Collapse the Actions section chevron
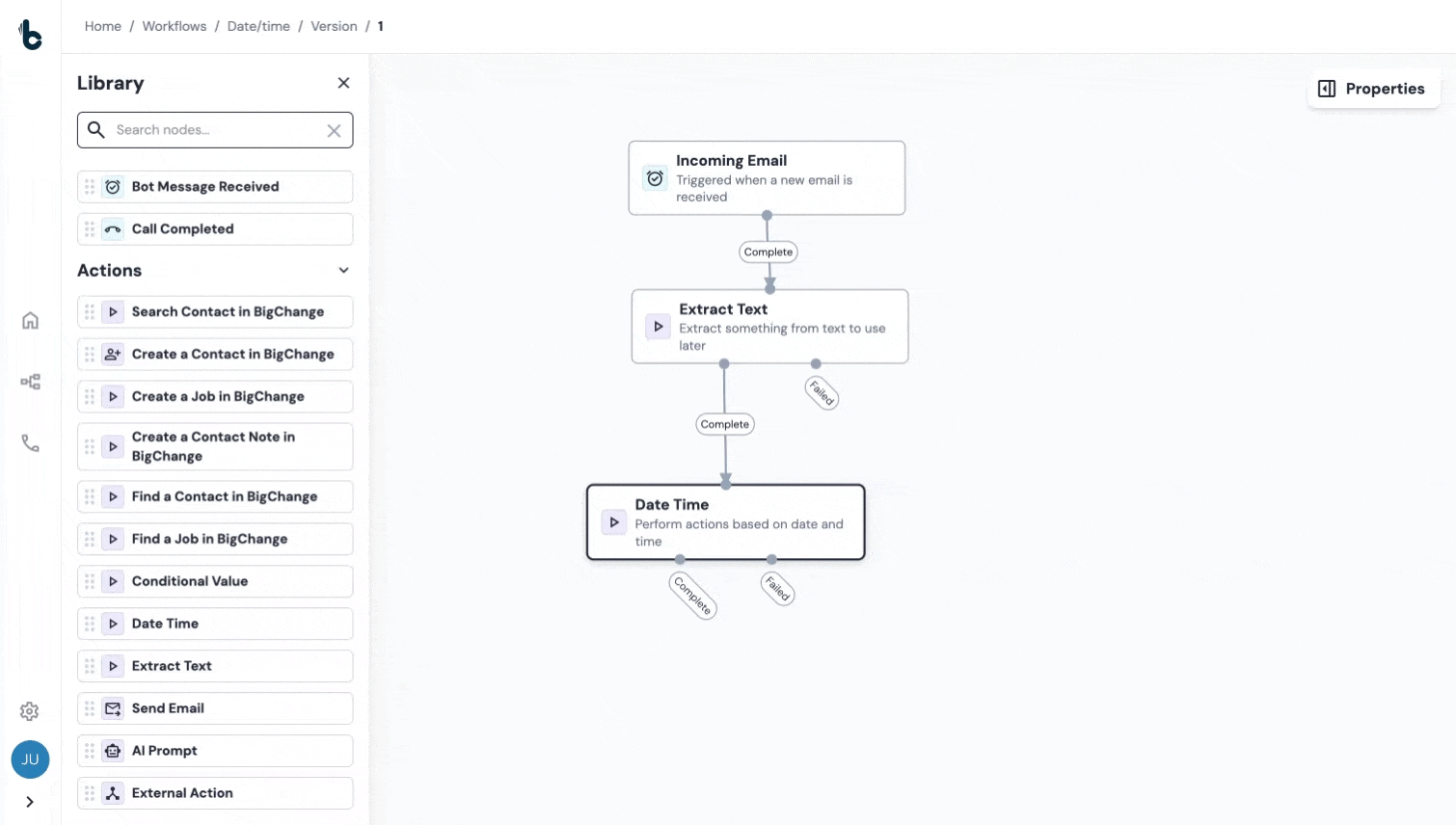The height and width of the screenshot is (825, 1456). 343,271
